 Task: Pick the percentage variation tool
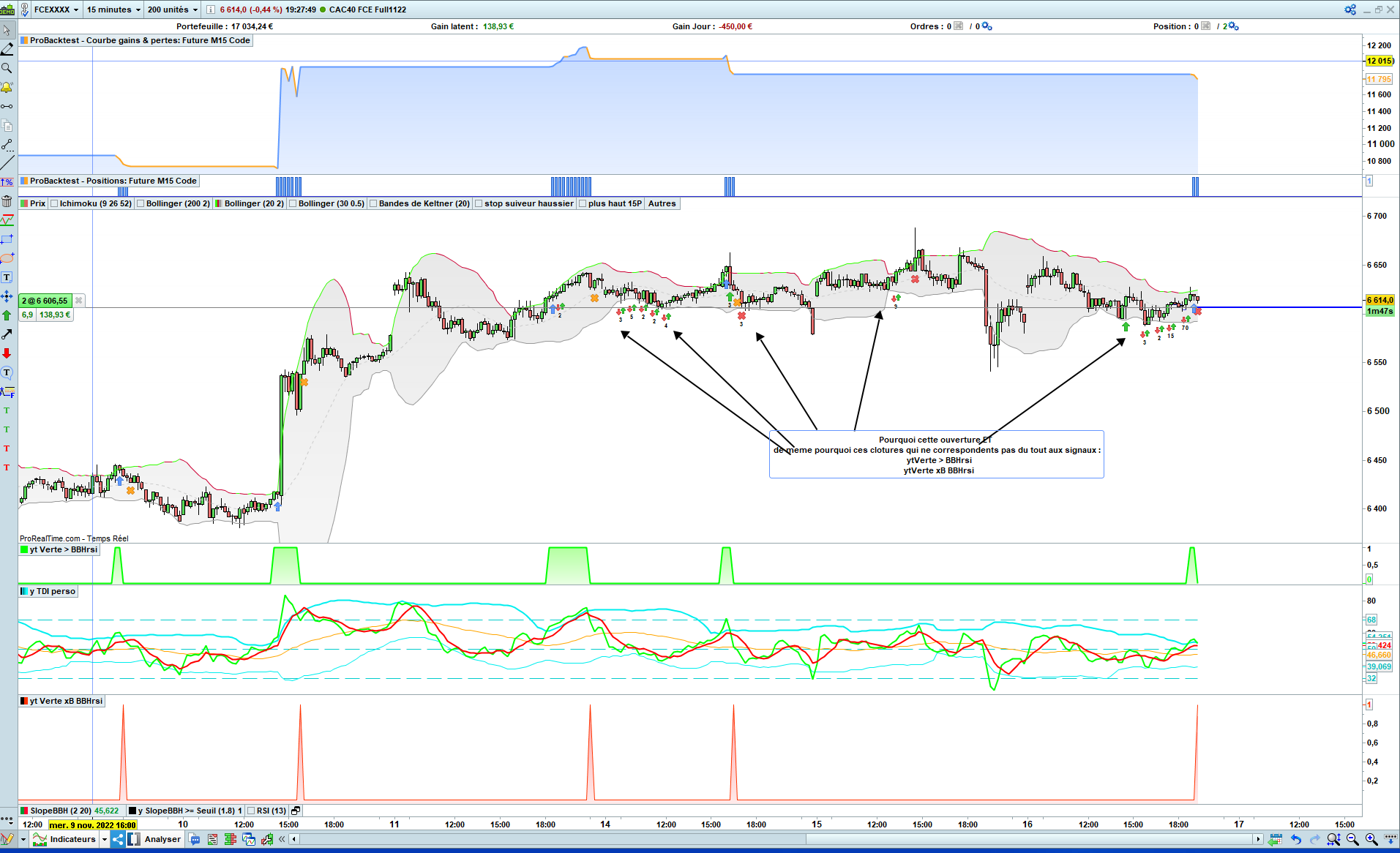pyautogui.click(x=7, y=182)
